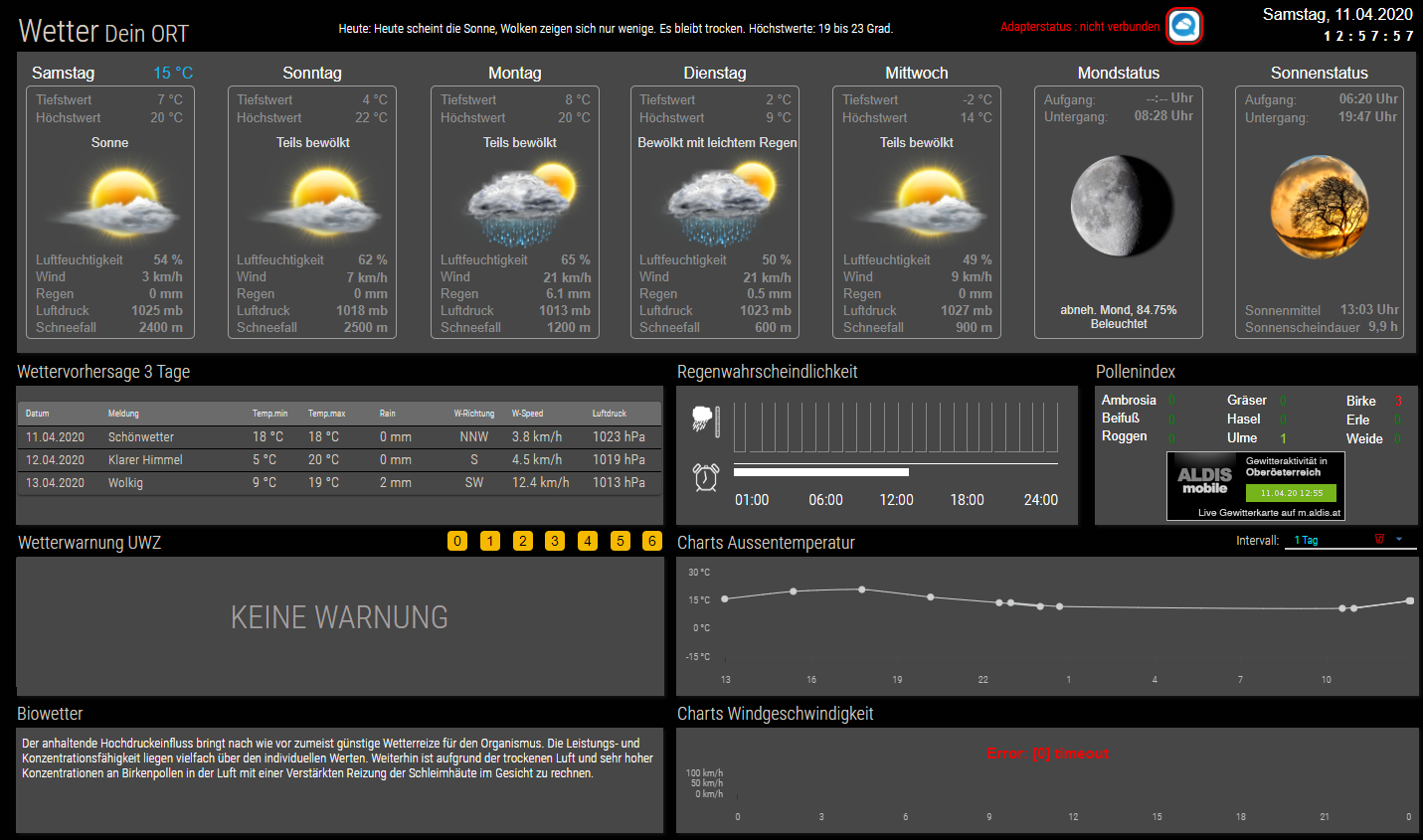Click 'Bewölkt mit leichtem Regen' condition text
1423x840 pixels.
(x=717, y=142)
